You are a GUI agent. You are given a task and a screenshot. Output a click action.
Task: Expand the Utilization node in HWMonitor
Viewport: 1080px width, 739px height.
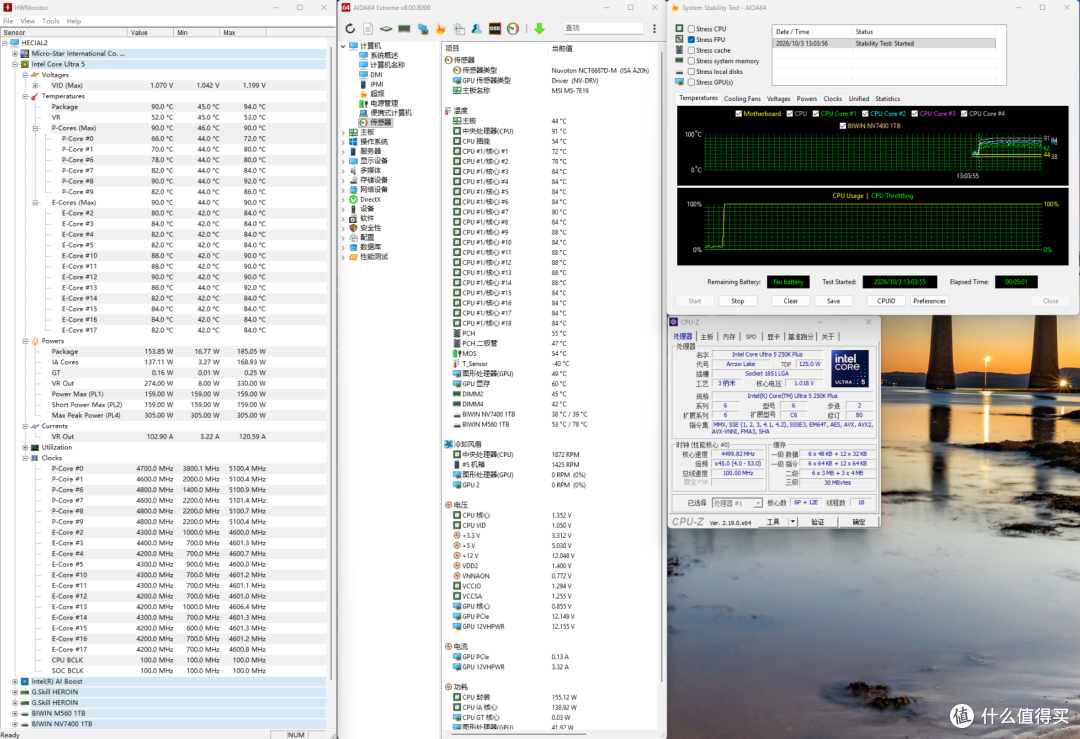pyautogui.click(x=25, y=448)
